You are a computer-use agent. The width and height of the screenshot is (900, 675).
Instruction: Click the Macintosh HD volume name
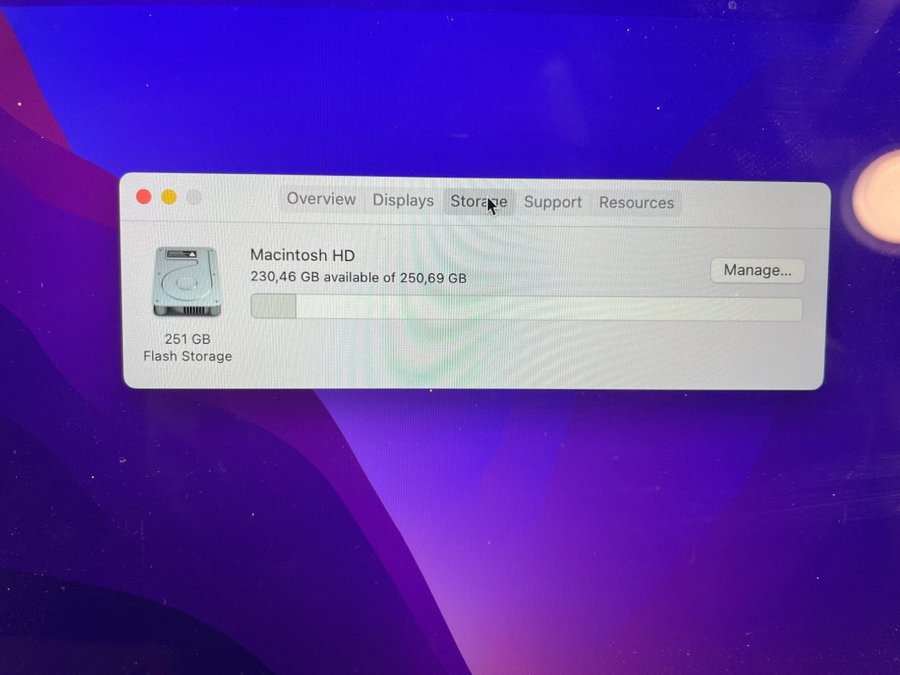click(x=302, y=255)
